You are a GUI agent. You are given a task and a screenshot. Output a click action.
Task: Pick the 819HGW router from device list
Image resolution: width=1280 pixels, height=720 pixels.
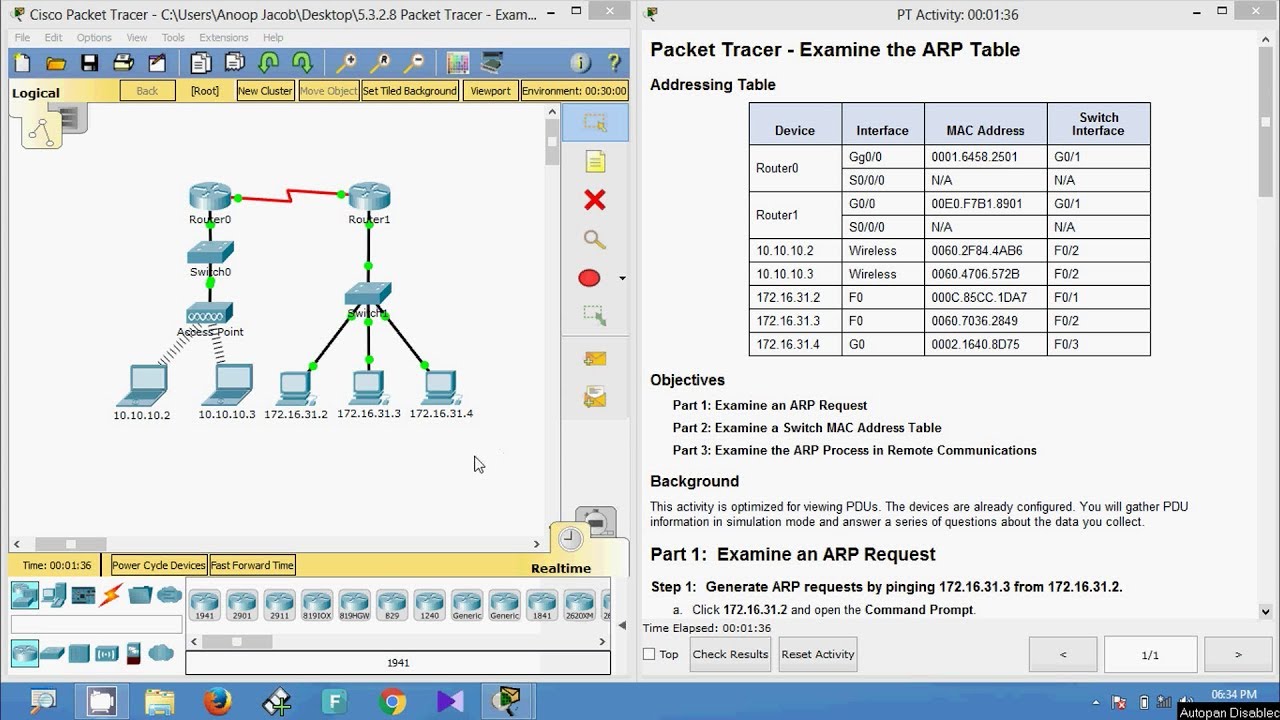click(354, 605)
